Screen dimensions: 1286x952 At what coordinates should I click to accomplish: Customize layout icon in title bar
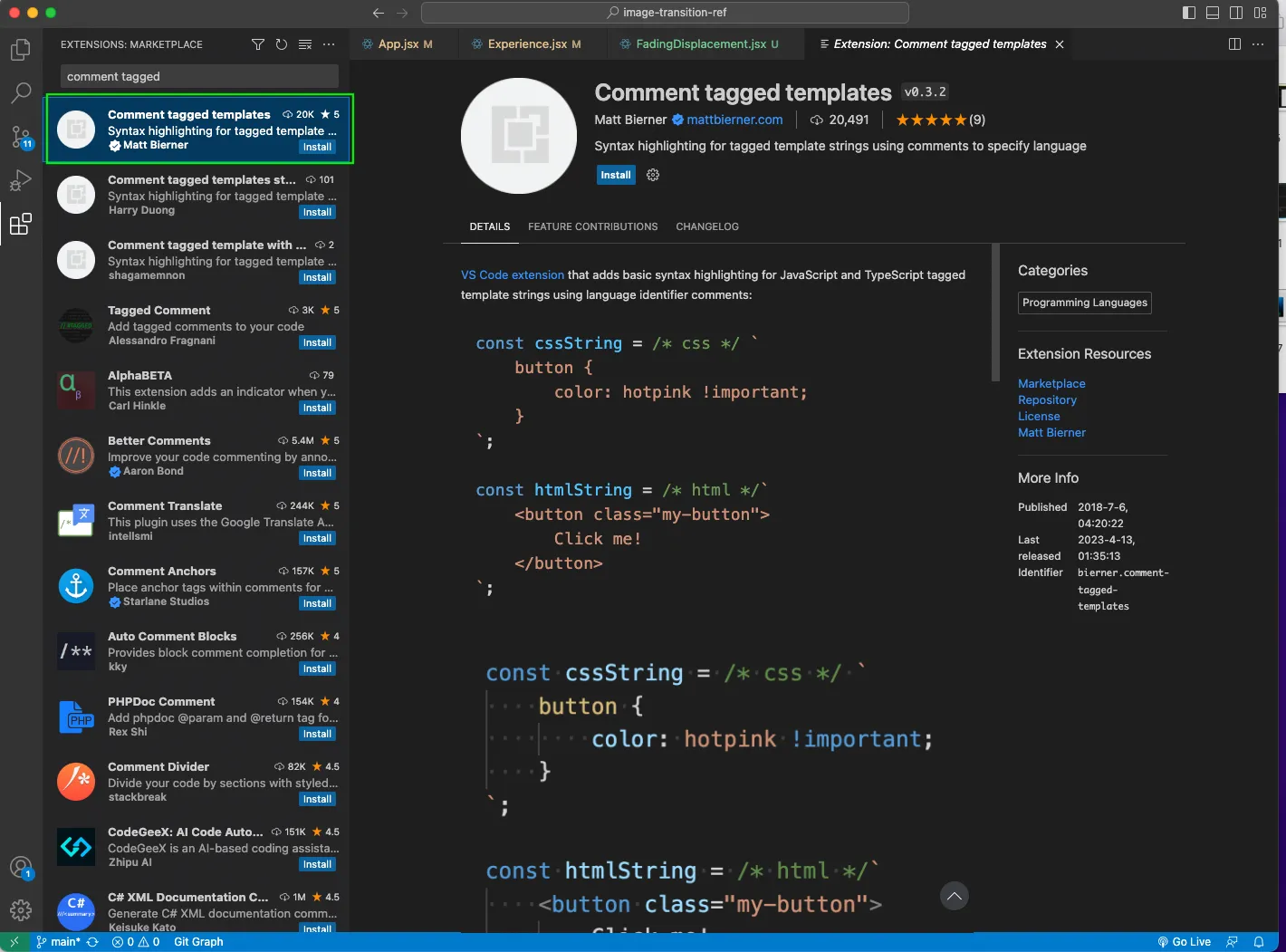[1260, 13]
